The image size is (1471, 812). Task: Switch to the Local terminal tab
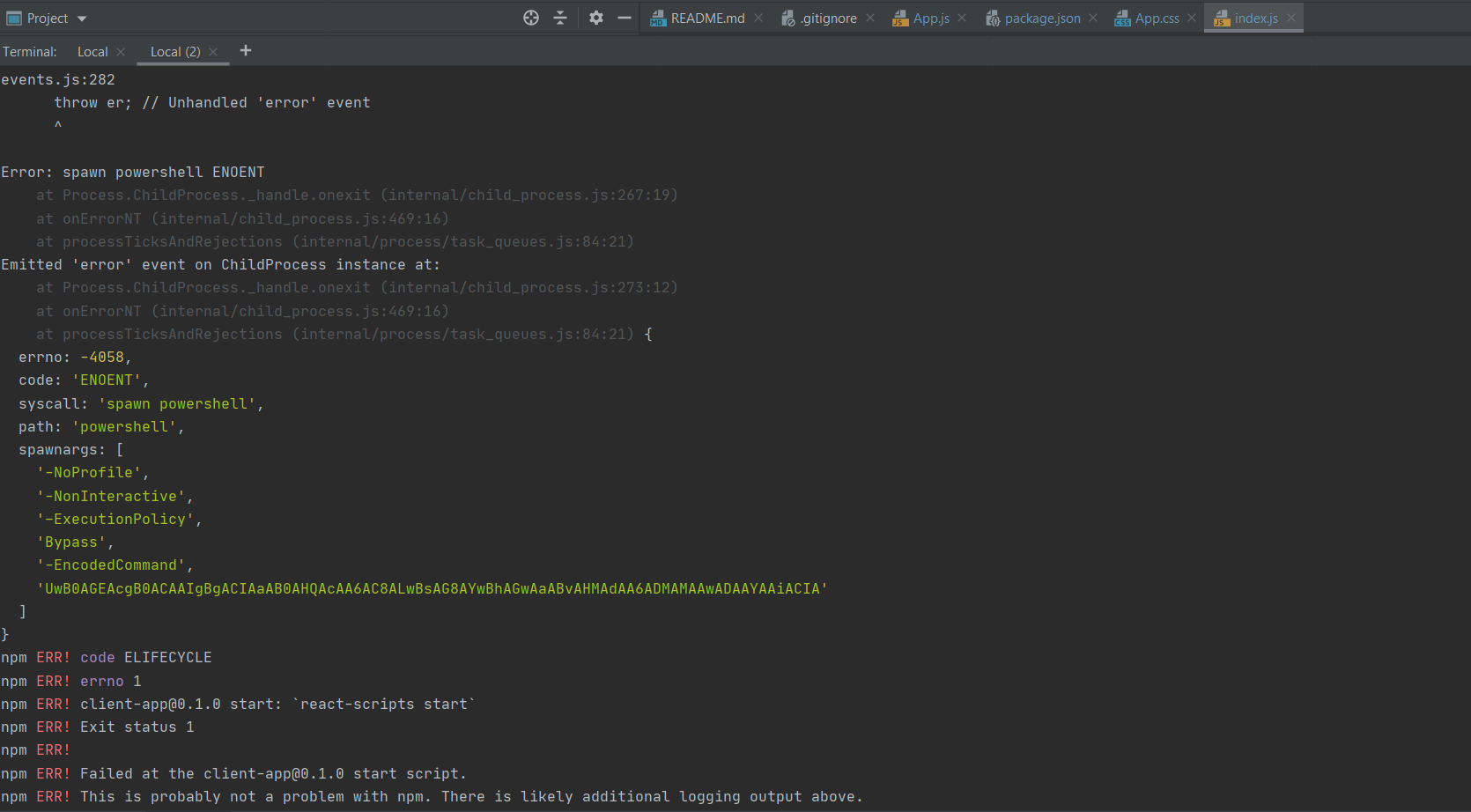coord(92,52)
